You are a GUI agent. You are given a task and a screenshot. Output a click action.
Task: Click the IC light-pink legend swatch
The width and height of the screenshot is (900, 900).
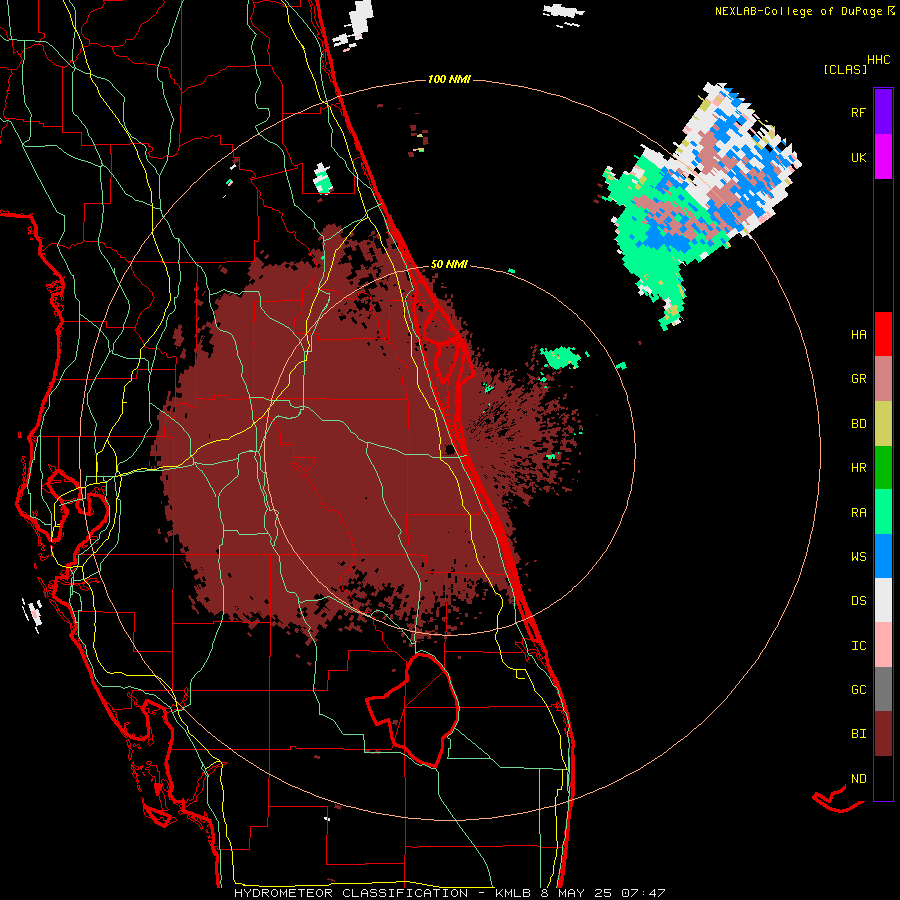[883, 645]
